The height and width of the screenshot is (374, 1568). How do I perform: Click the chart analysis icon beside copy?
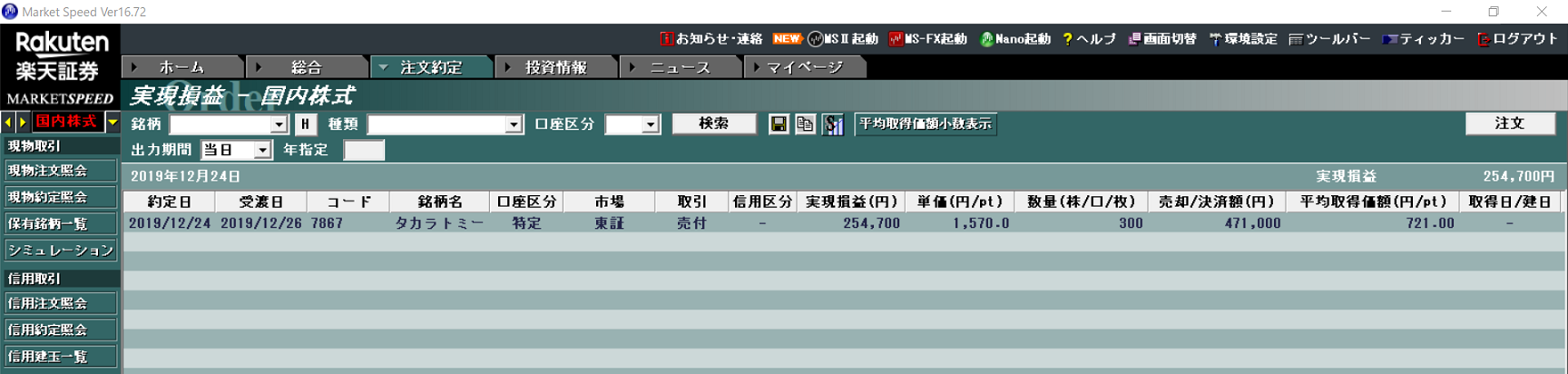point(833,124)
